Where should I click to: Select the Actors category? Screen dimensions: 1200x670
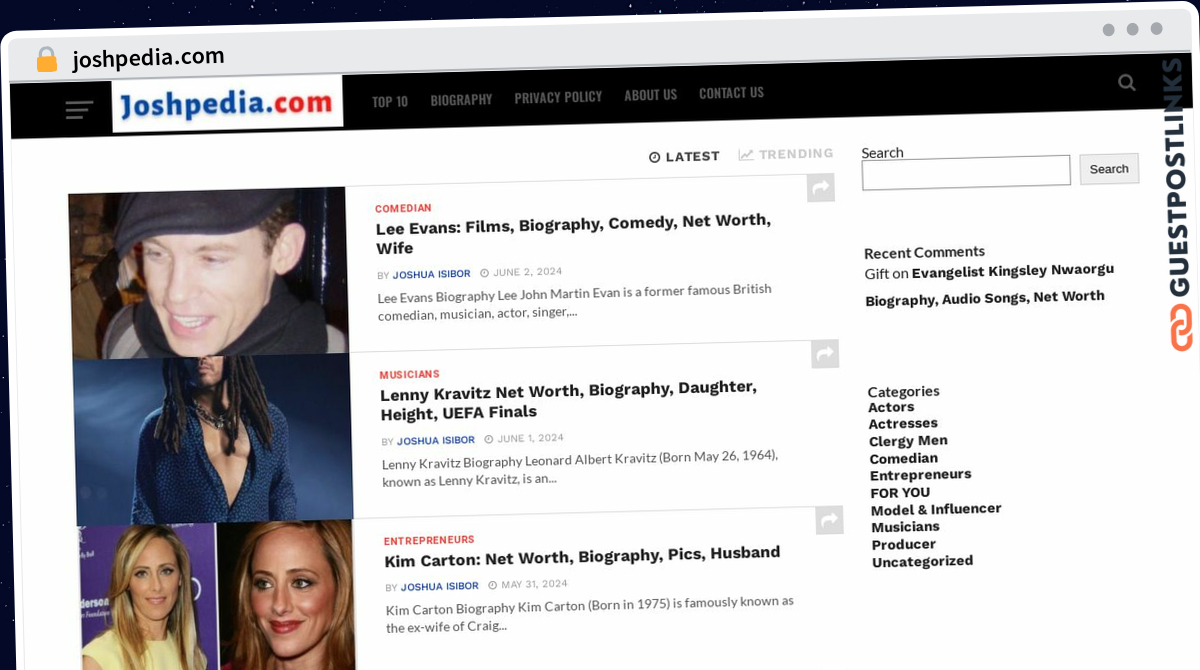891,407
